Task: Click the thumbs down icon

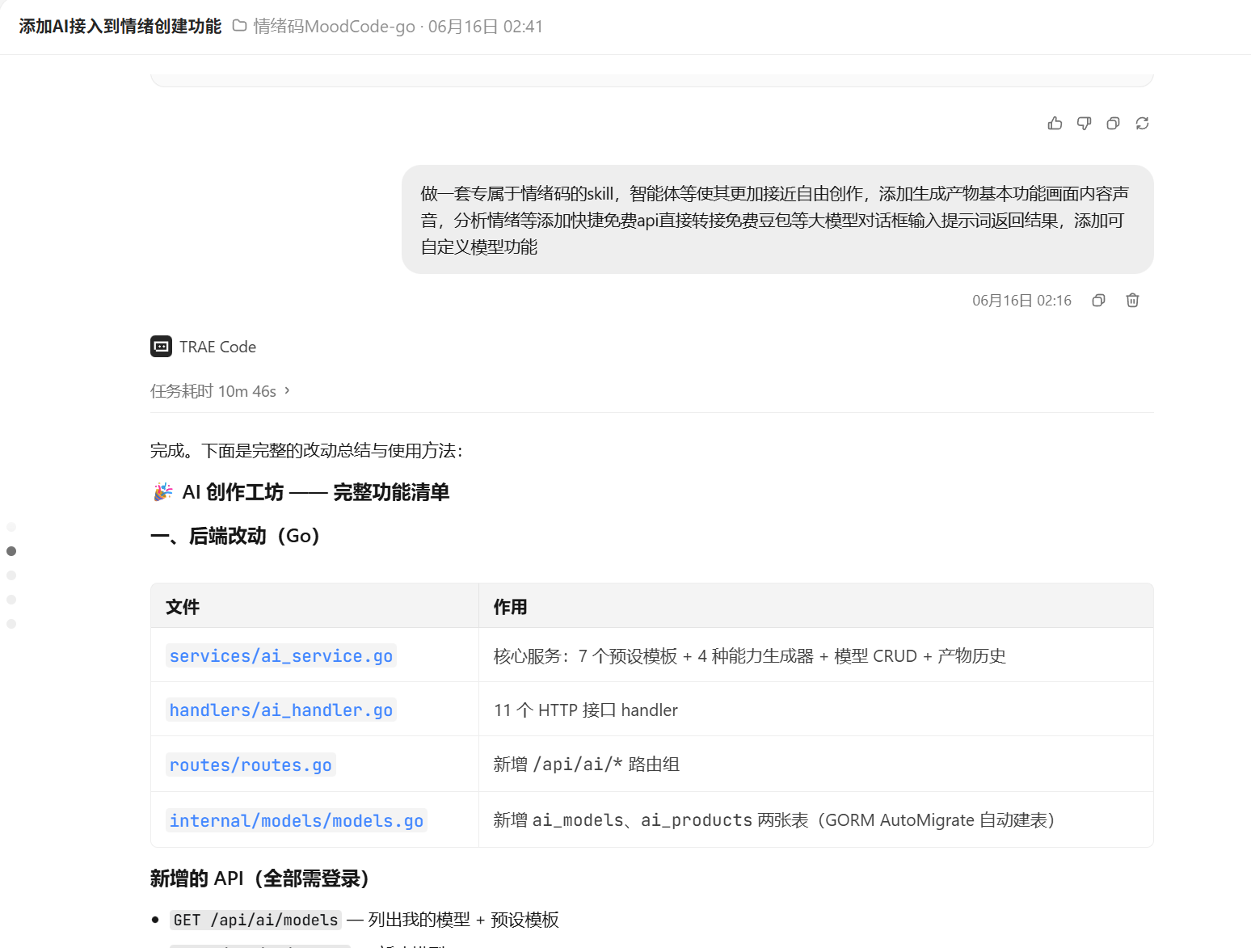Action: (x=1084, y=123)
